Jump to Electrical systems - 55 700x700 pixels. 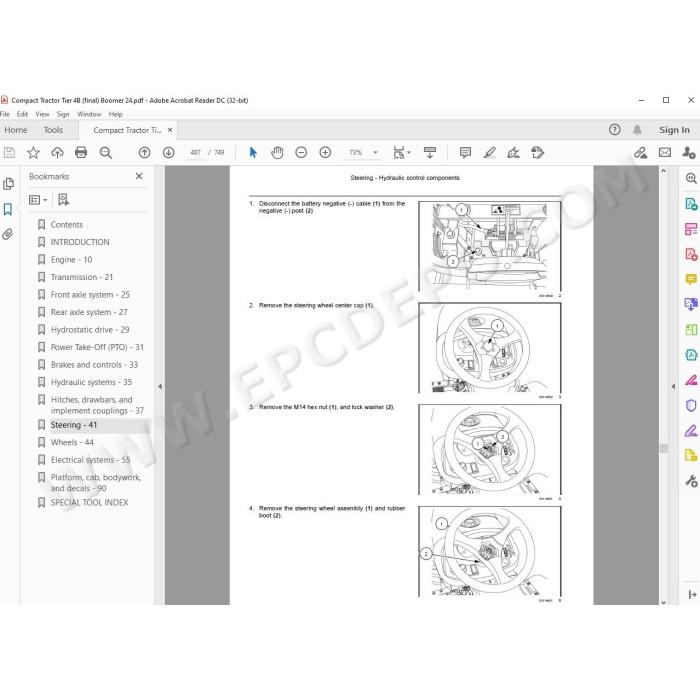pos(91,460)
